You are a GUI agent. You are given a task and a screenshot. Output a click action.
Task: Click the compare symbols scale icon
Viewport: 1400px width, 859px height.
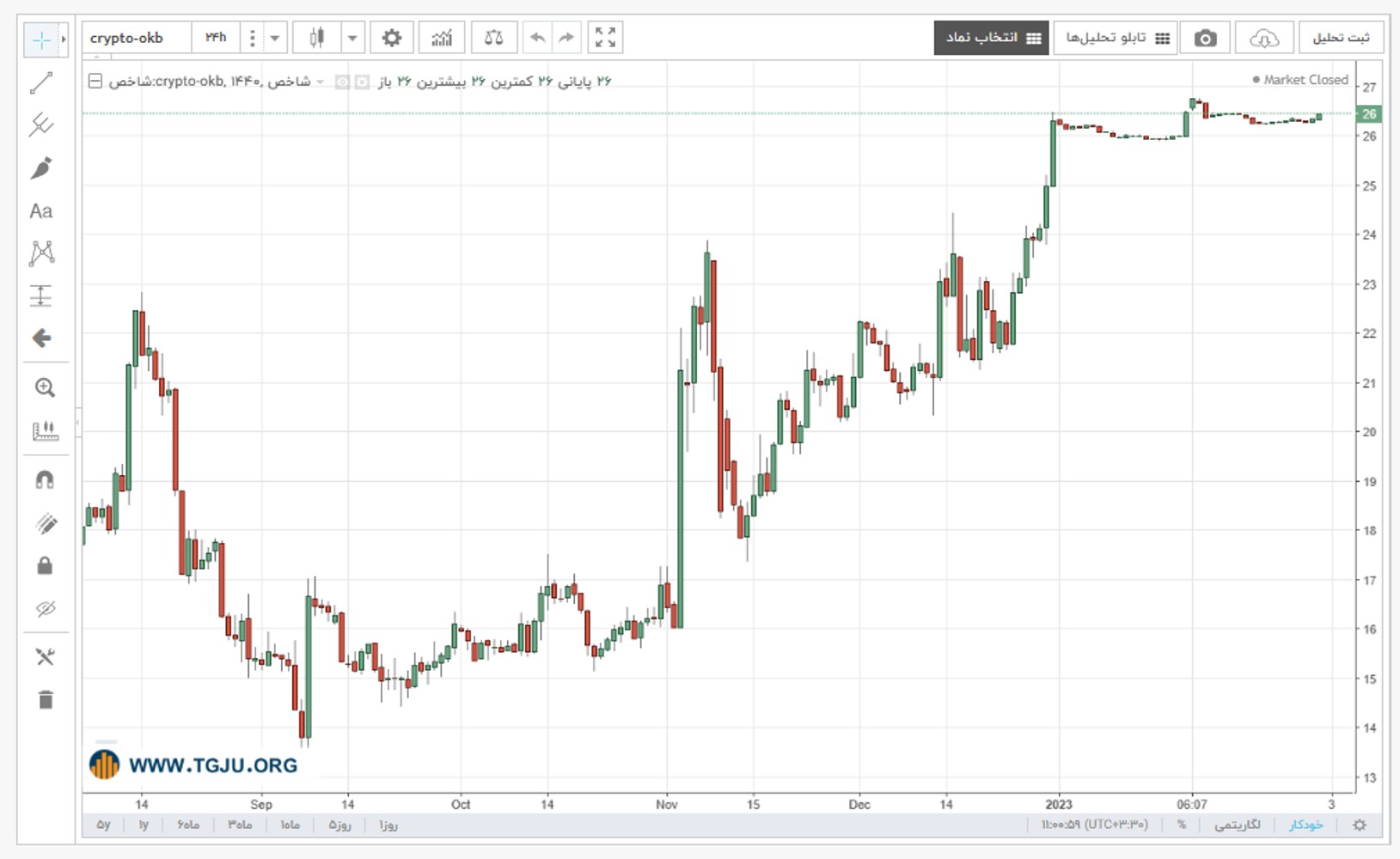tap(493, 38)
